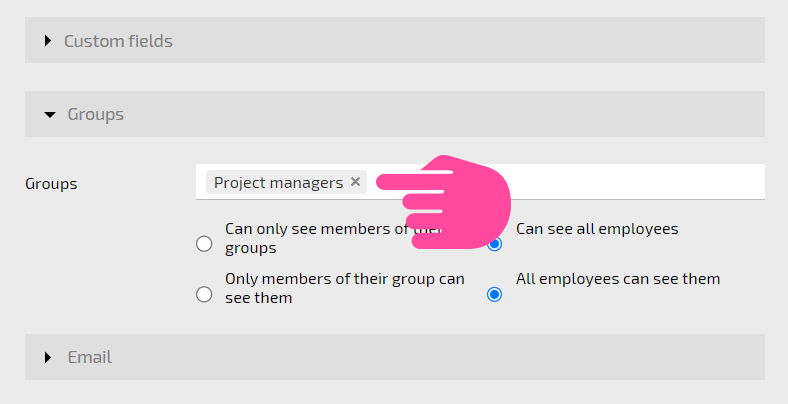Screen dimensions: 788x404
Task: Choose the 'Can see all employees' radio button
Action: click(495, 244)
